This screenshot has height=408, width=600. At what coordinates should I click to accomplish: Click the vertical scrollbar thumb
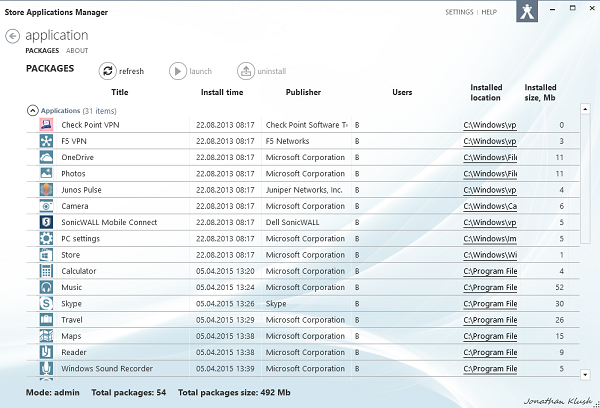tap(585, 179)
